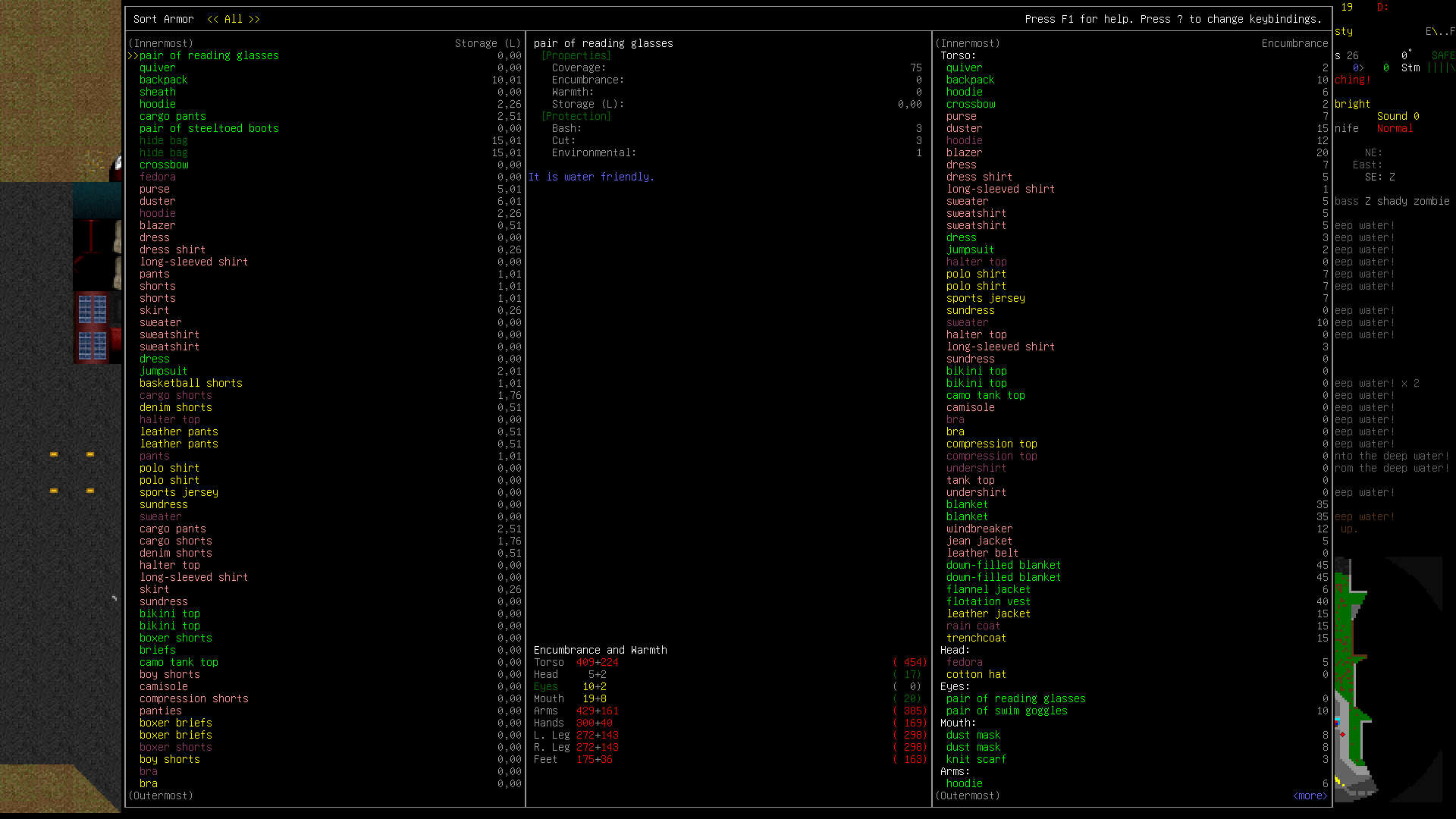
Task: Click the Torso encumbrance value 409+224
Action: point(597,662)
